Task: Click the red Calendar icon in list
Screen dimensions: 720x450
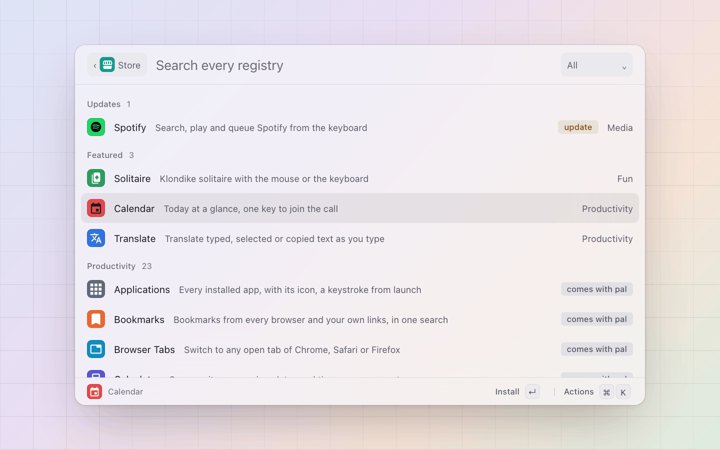Action: 96,208
